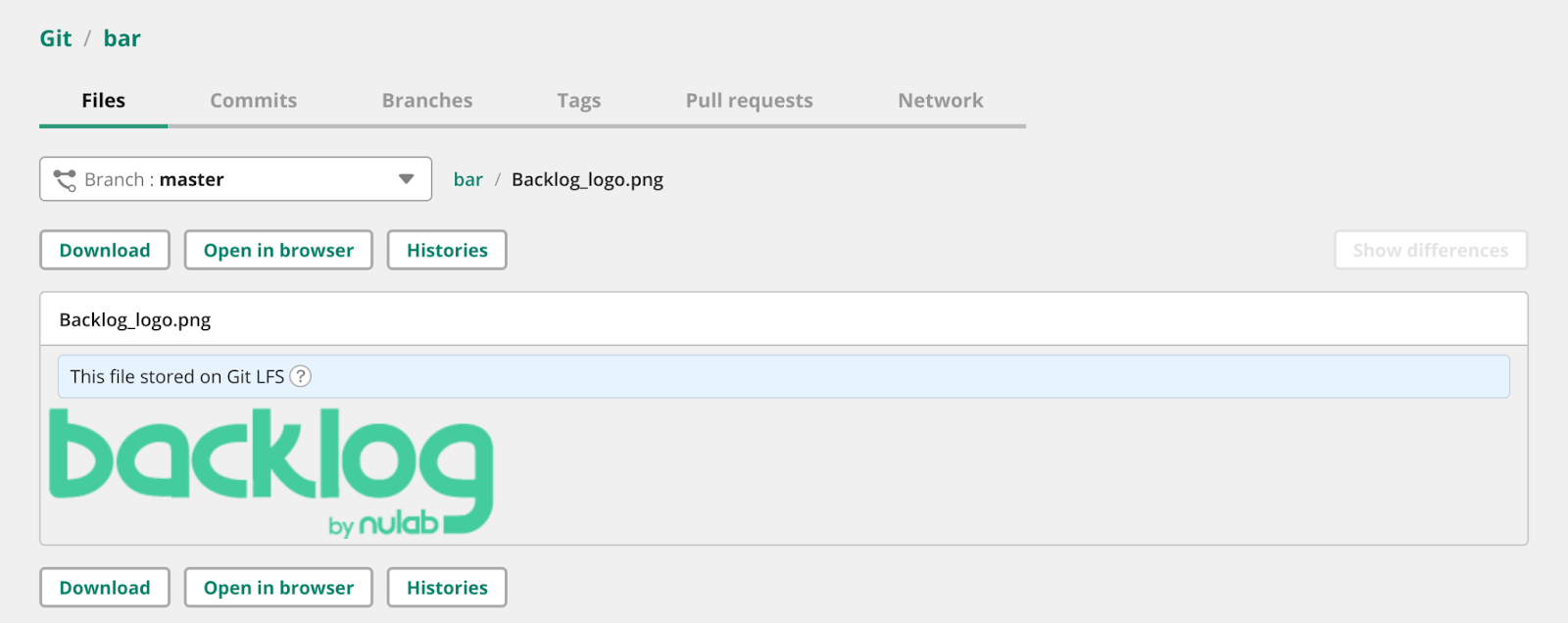Go to the Pull requests tab

pos(749,101)
